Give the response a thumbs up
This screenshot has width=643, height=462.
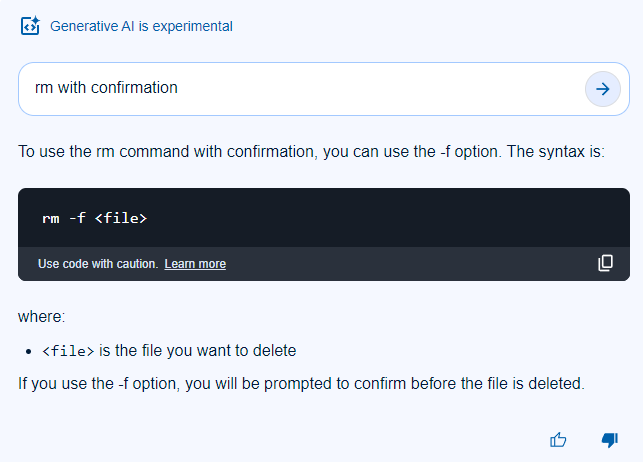(x=559, y=440)
